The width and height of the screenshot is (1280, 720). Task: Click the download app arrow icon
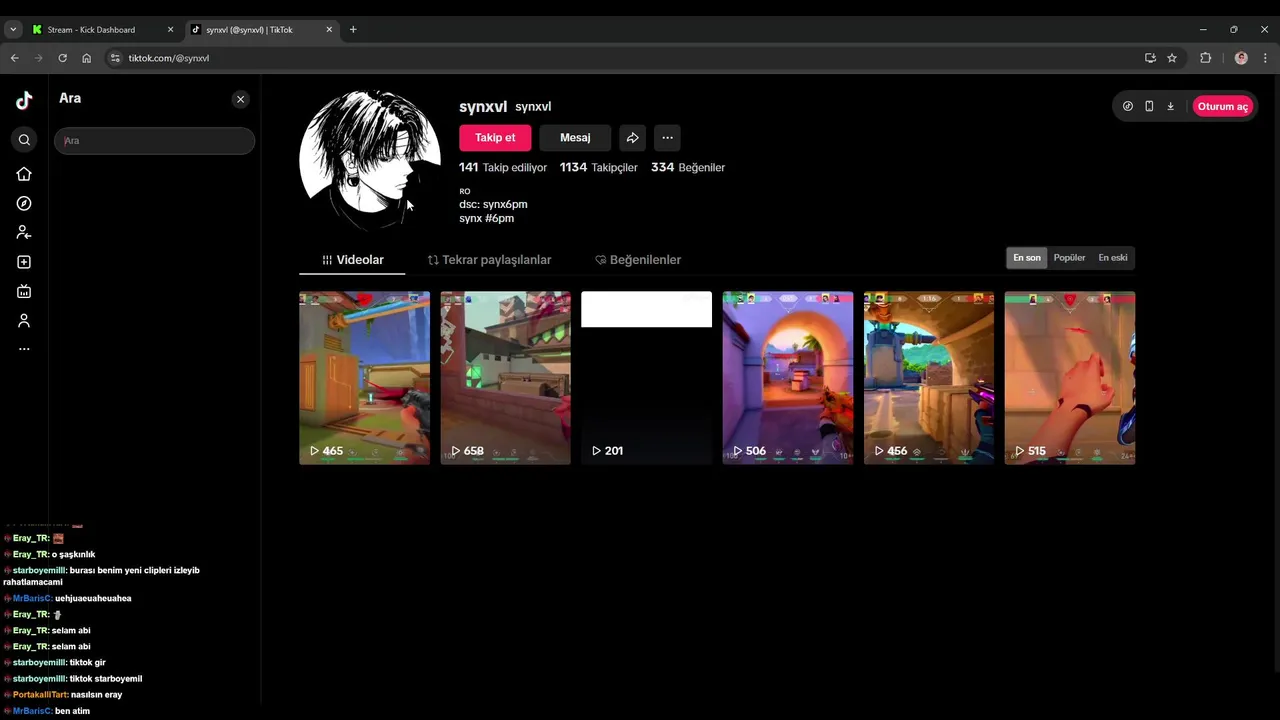1170,106
